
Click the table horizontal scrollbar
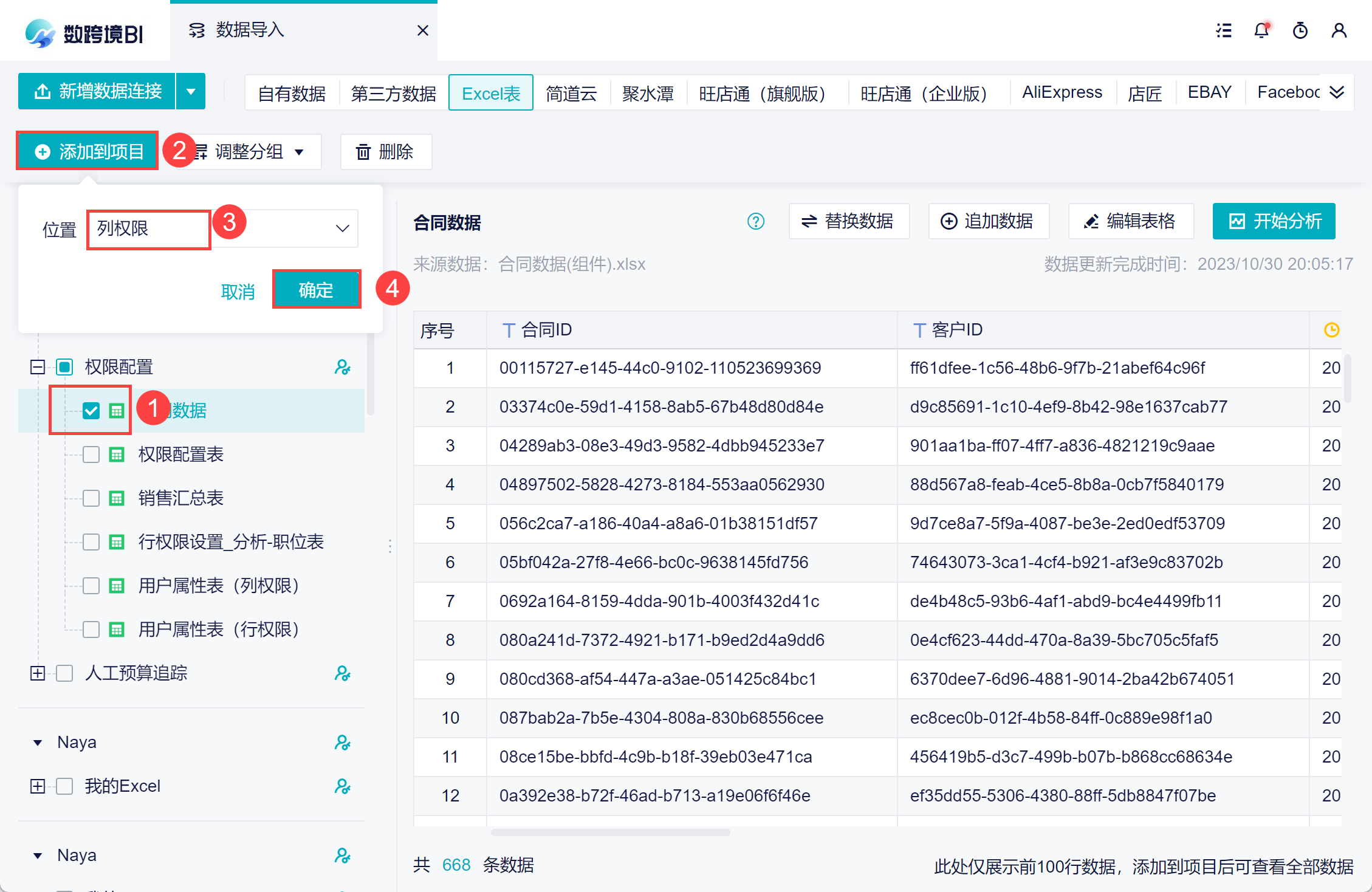(x=610, y=832)
